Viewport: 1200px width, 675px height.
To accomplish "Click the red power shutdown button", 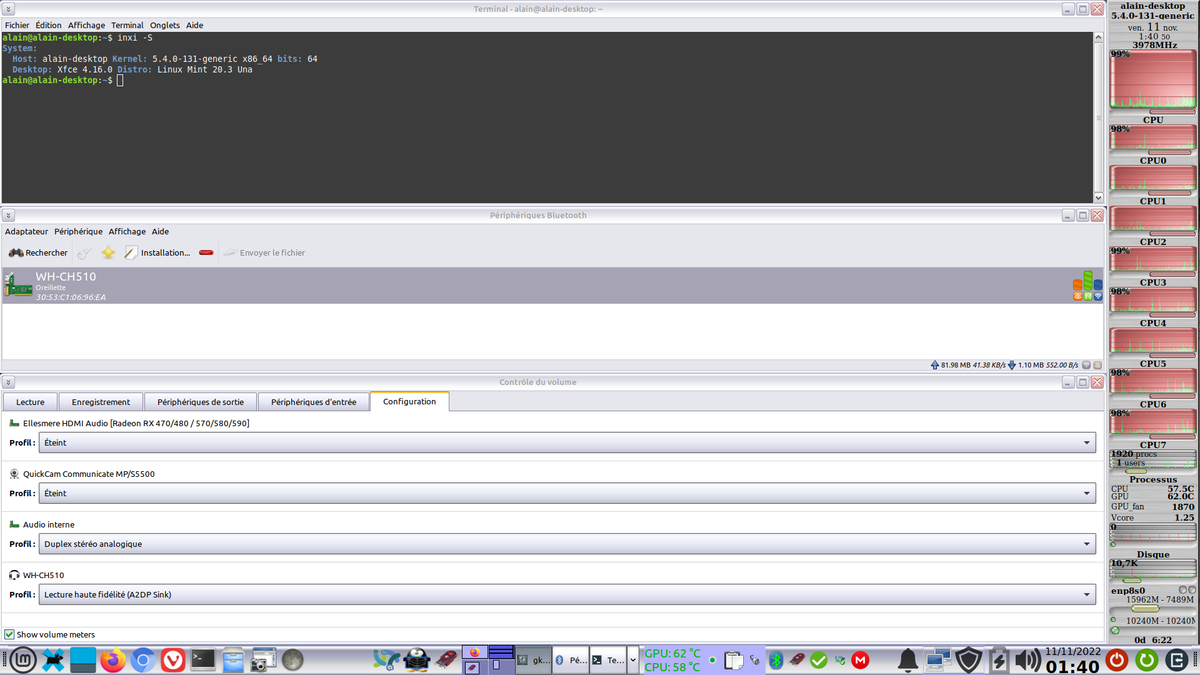I will click(x=1117, y=660).
